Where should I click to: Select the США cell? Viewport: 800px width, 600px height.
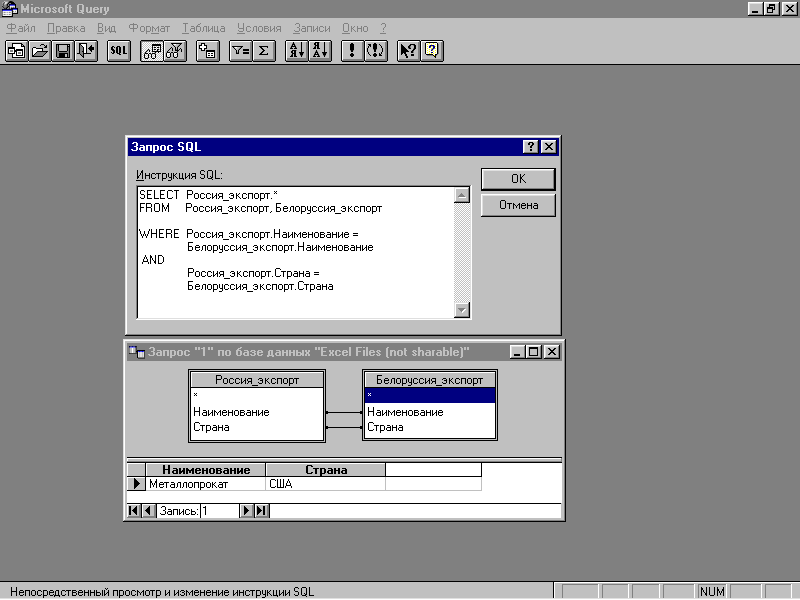point(326,484)
